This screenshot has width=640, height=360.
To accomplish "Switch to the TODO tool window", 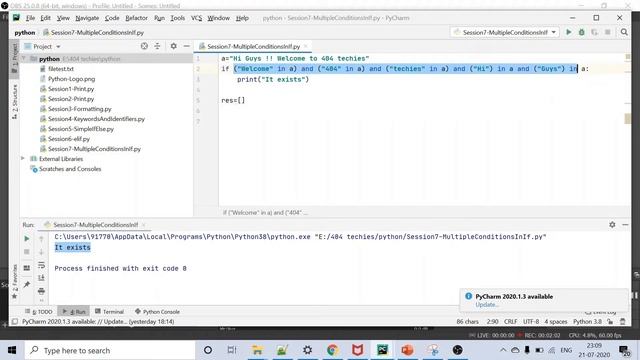I will (x=39, y=311).
